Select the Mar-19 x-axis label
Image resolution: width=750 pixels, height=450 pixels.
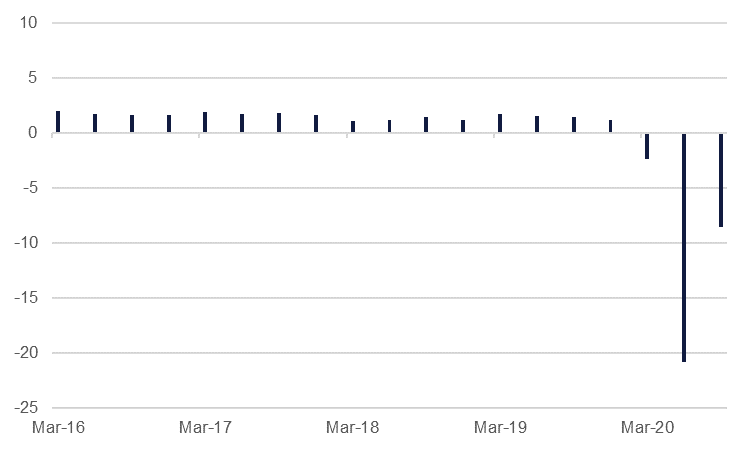[500, 428]
